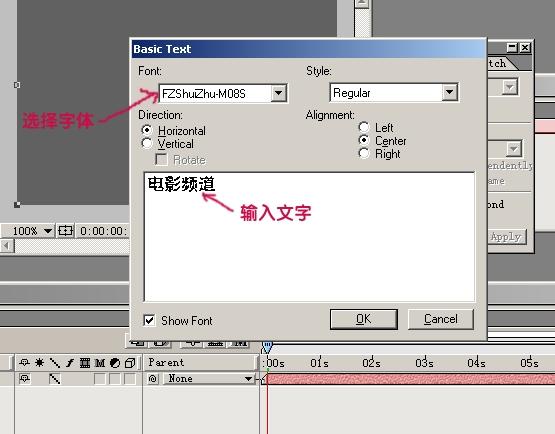The image size is (555, 434).
Task: Click the Effect 'f' column header icon
Action: (70, 362)
